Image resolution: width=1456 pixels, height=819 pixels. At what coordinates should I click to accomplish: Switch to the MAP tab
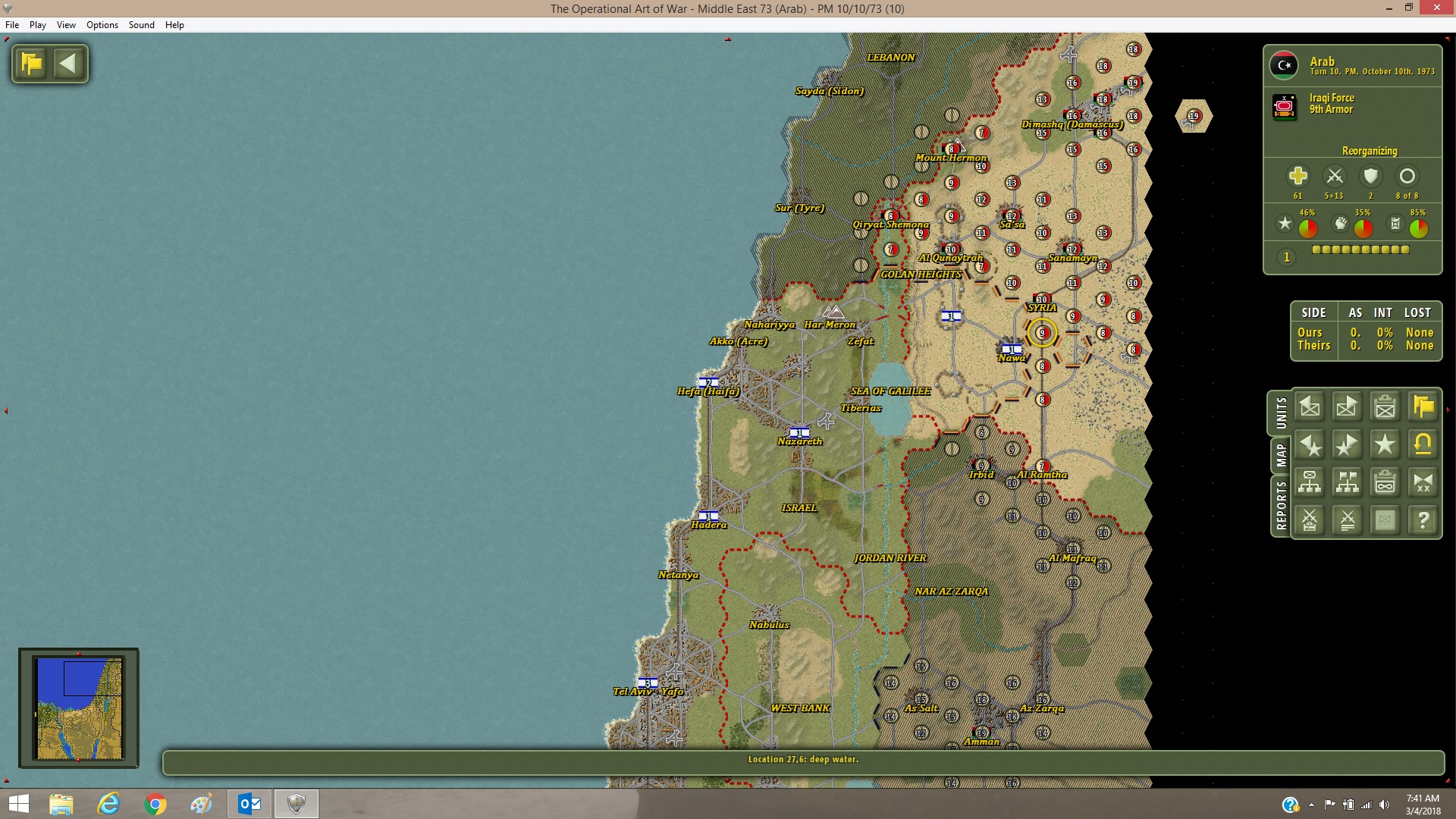[x=1281, y=455]
